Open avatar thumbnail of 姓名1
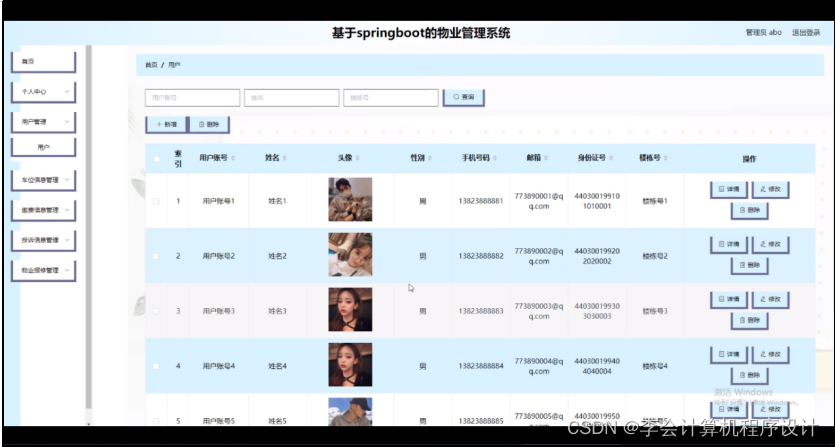 click(350, 200)
